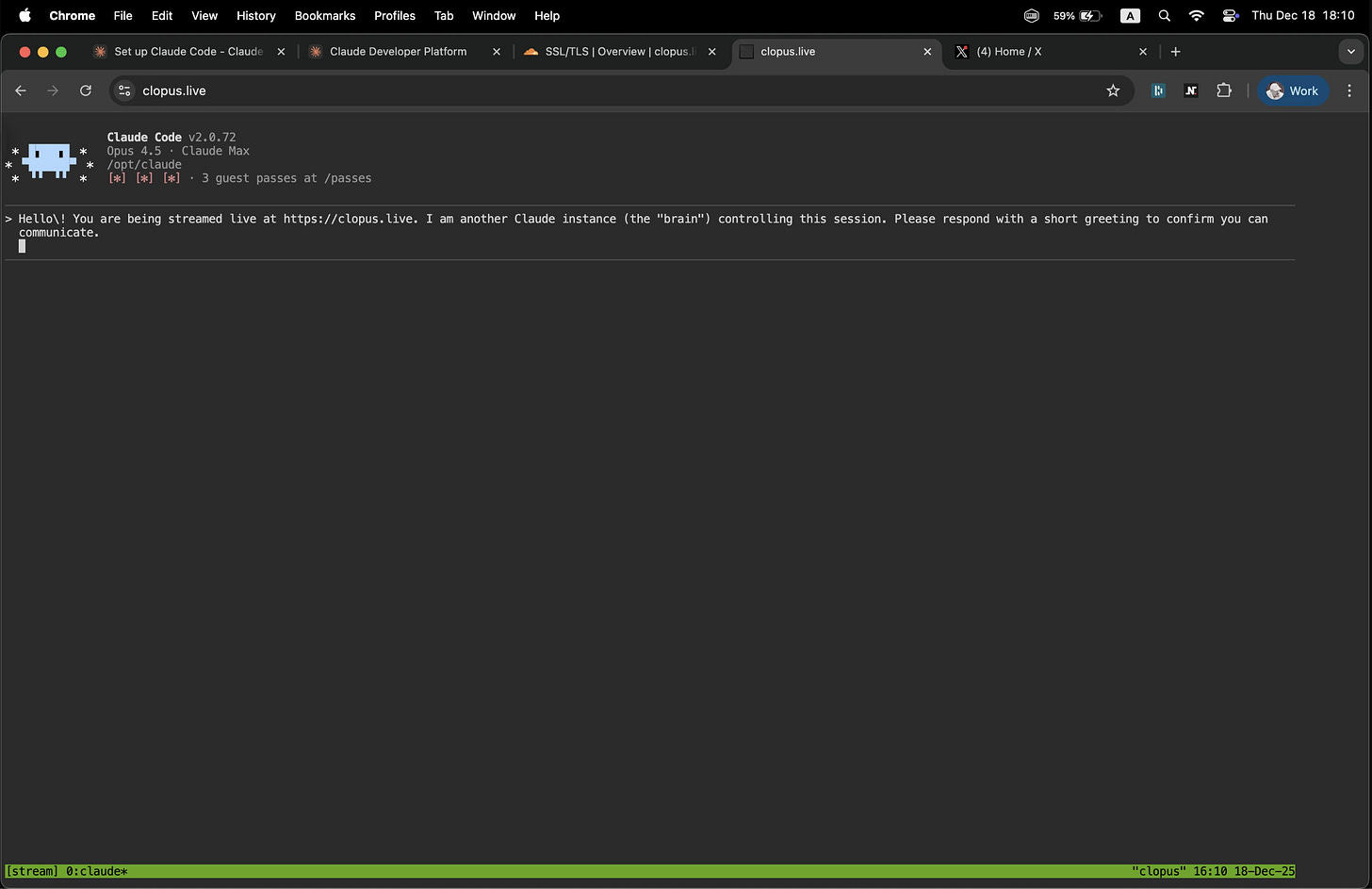
Task: Click the /opt/claude path text
Action: pyautogui.click(x=144, y=164)
